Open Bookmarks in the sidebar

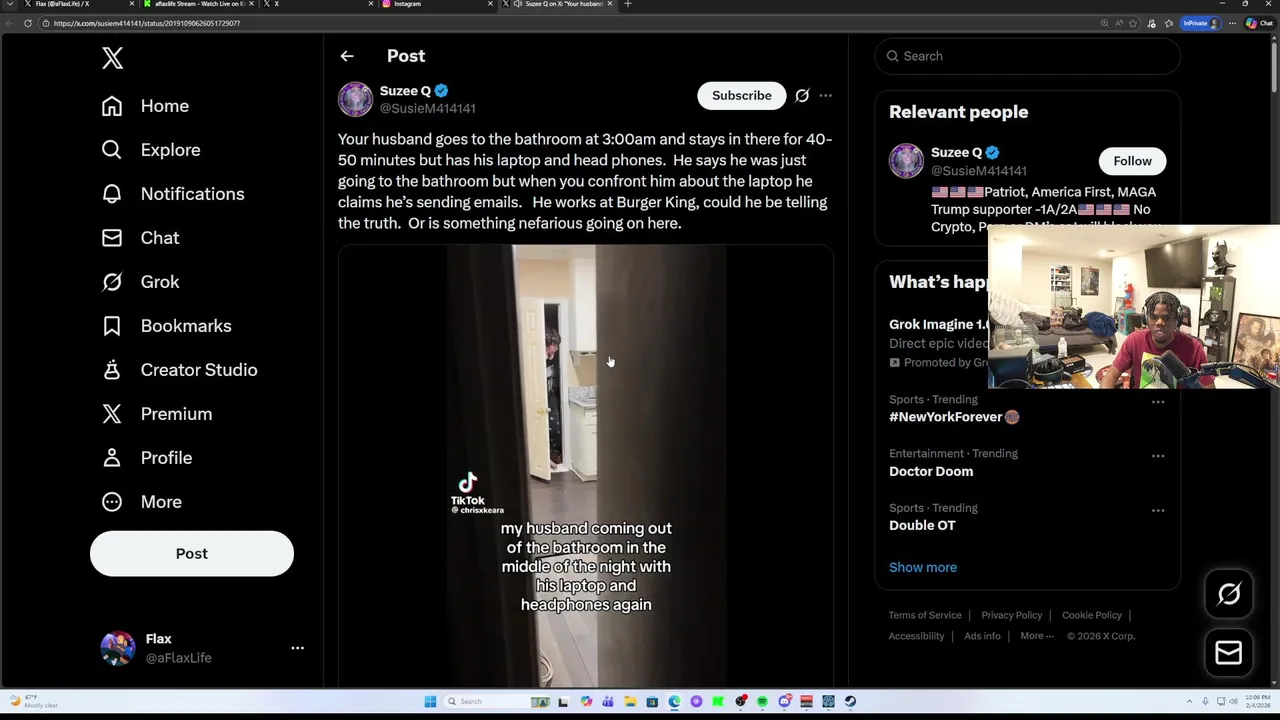click(x=166, y=326)
